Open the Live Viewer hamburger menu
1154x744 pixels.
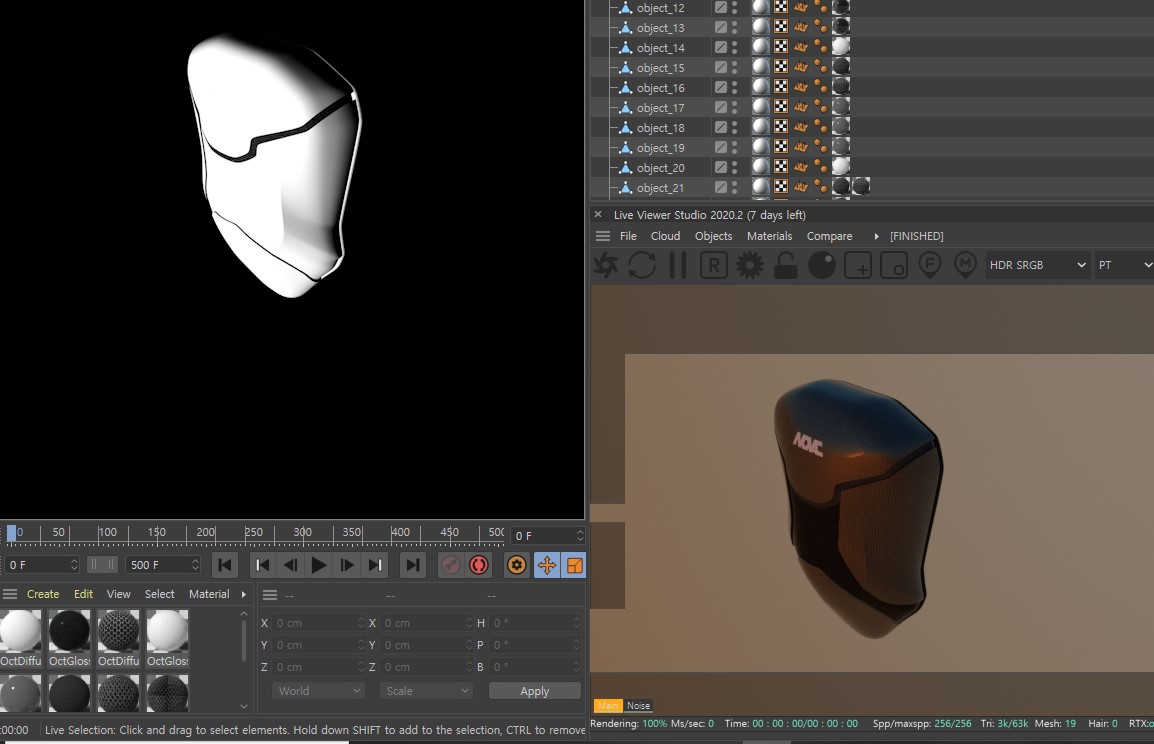click(x=603, y=236)
